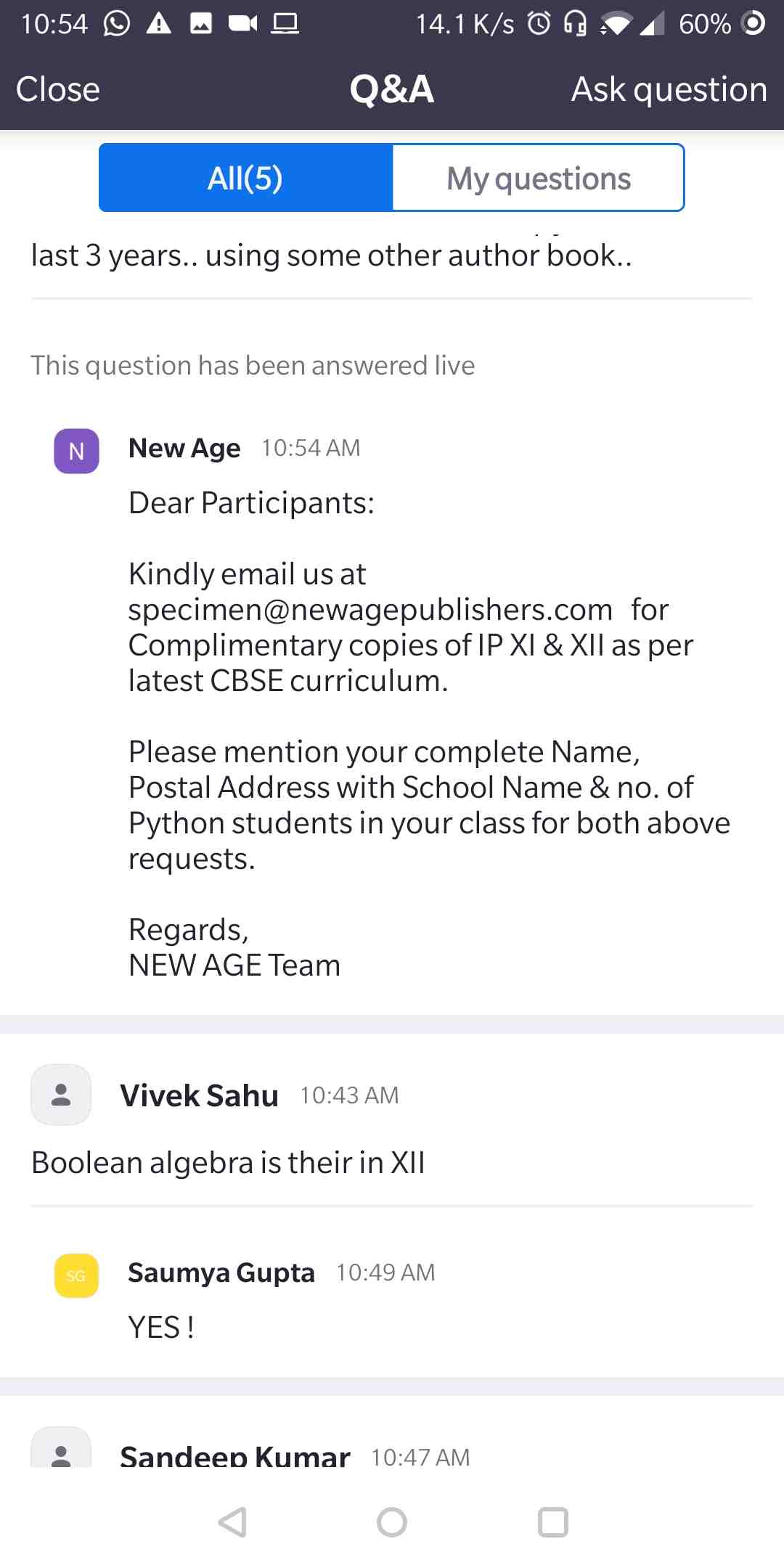Switch to the All(5) tab
Screen dimensions: 784x1568
tap(245, 178)
